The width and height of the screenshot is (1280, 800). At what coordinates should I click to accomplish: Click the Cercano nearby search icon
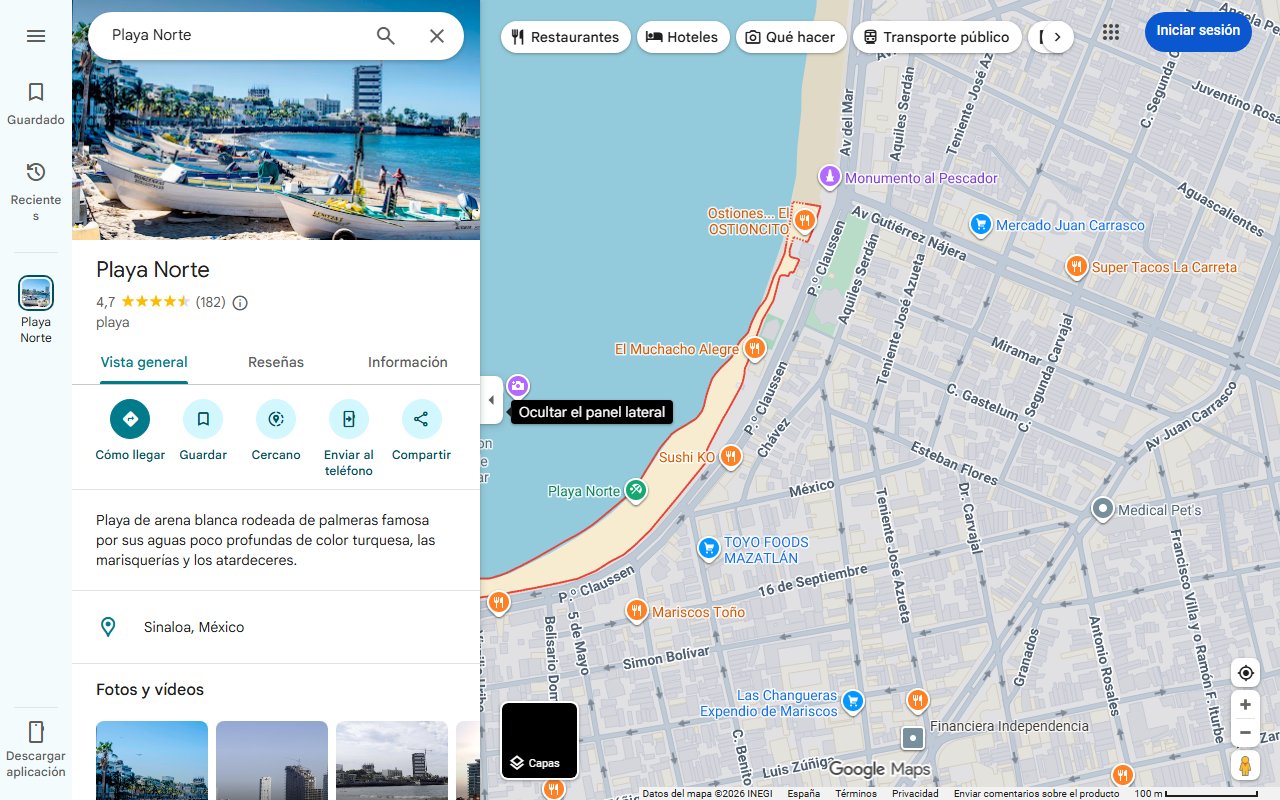[275, 419]
